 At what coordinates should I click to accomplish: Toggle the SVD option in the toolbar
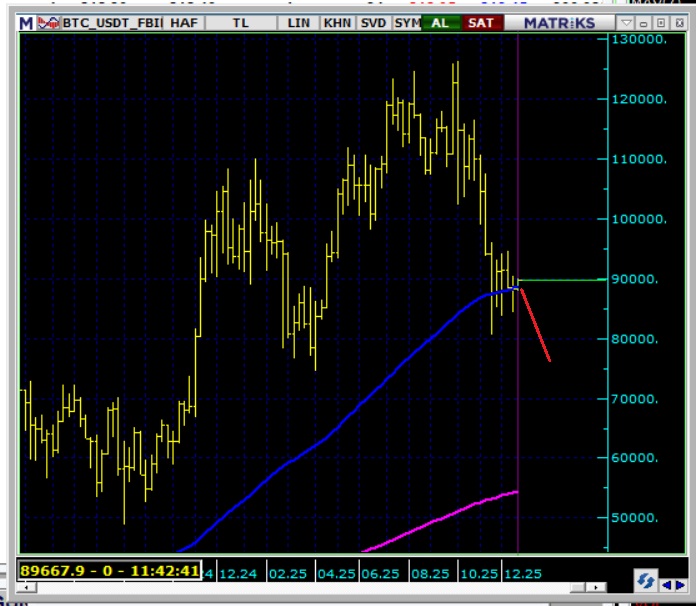(x=373, y=22)
